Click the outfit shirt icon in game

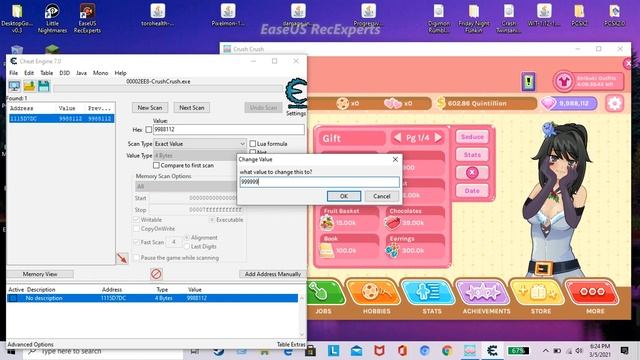pos(564,81)
